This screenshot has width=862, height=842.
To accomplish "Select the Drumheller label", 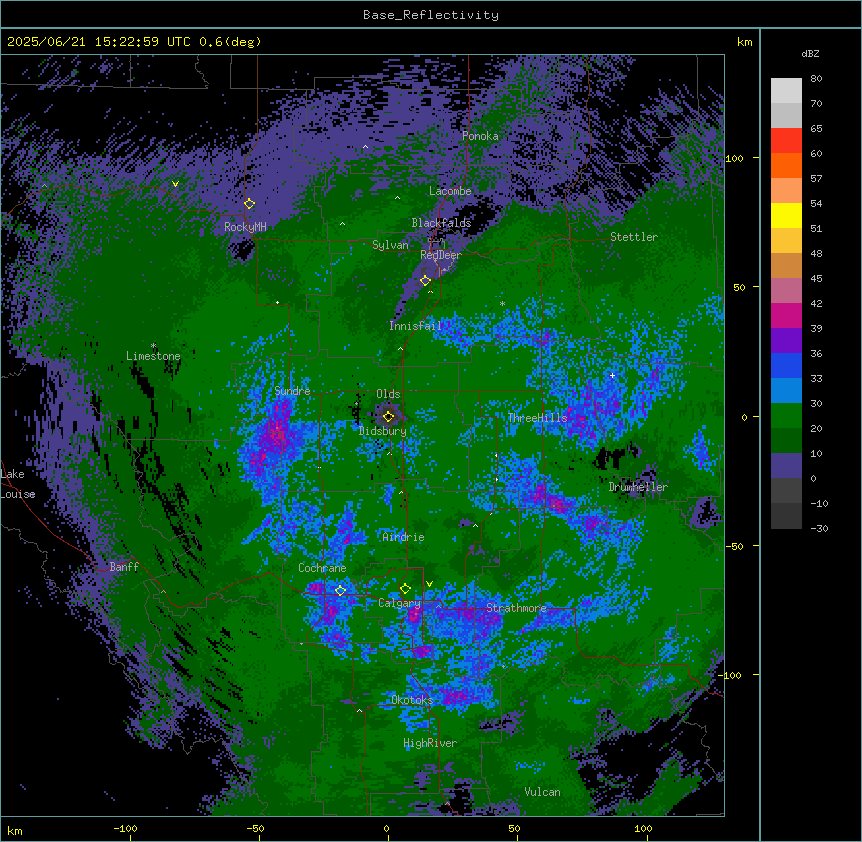I will click(x=638, y=487).
